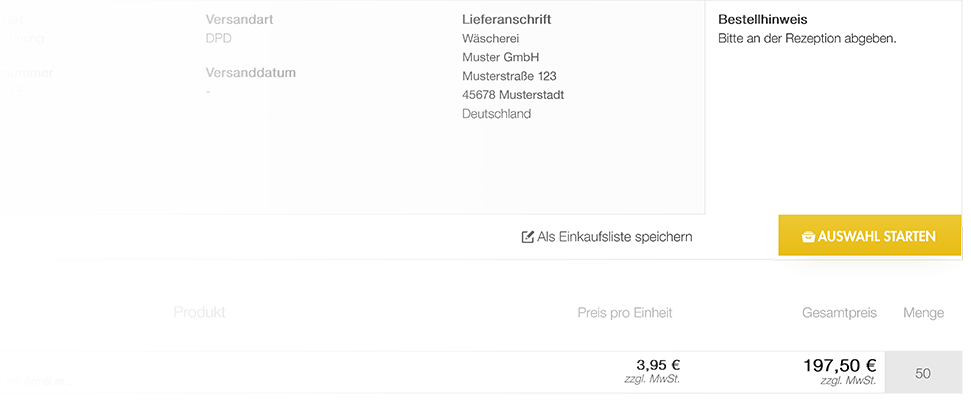Click the edit icon beside Als Einkaufsliste speichern
Image resolution: width=971 pixels, height=402 pixels.
[x=528, y=237]
